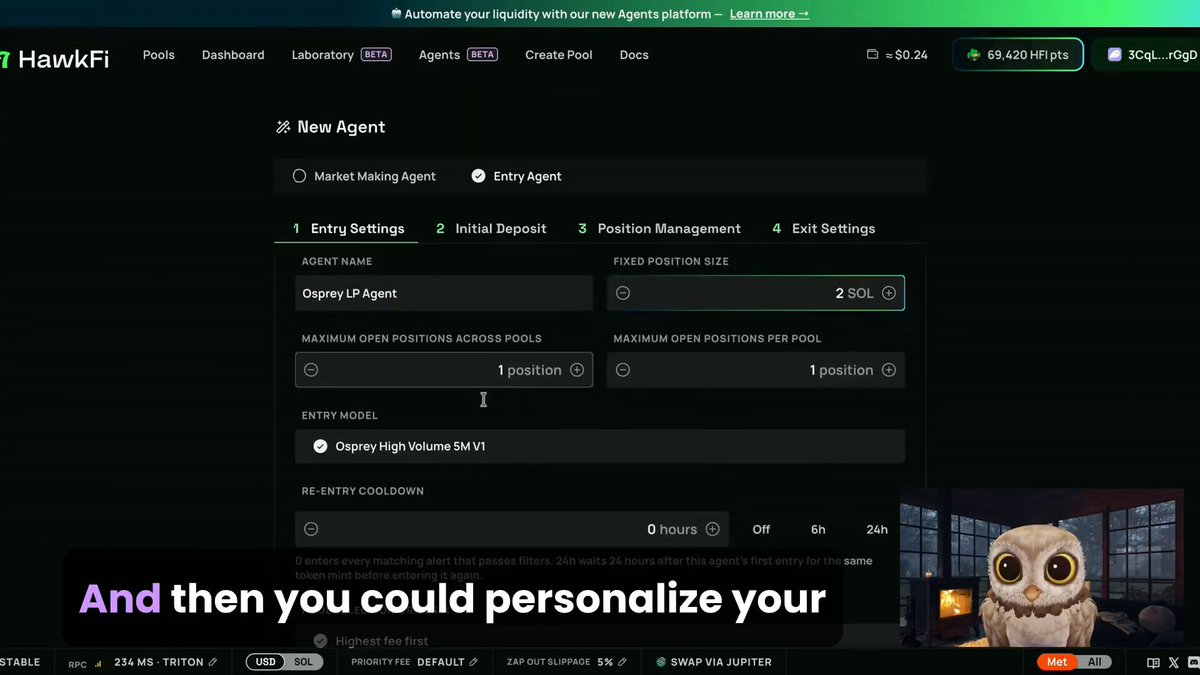The height and width of the screenshot is (675, 1200).
Task: Edit the priority fee pencil icon
Action: click(473, 662)
